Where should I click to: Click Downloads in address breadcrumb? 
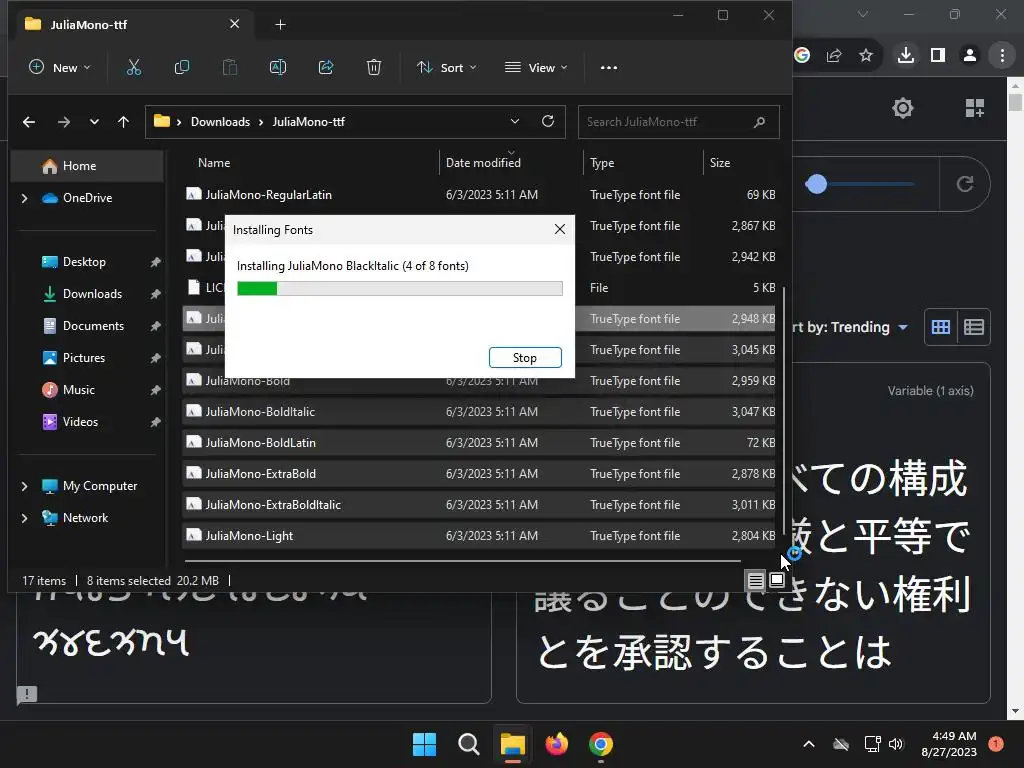click(x=220, y=122)
